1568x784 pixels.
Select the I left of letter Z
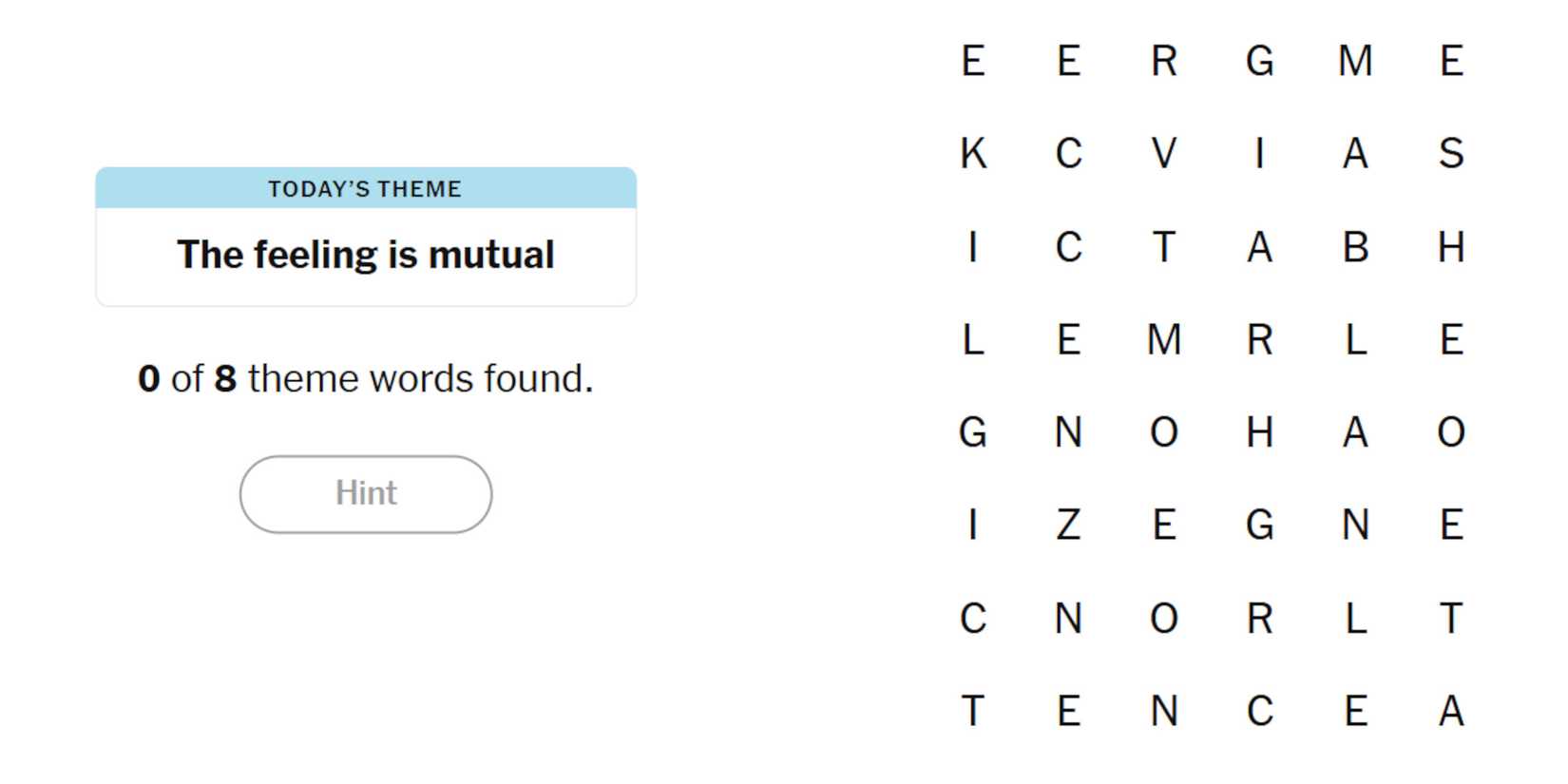tap(972, 525)
